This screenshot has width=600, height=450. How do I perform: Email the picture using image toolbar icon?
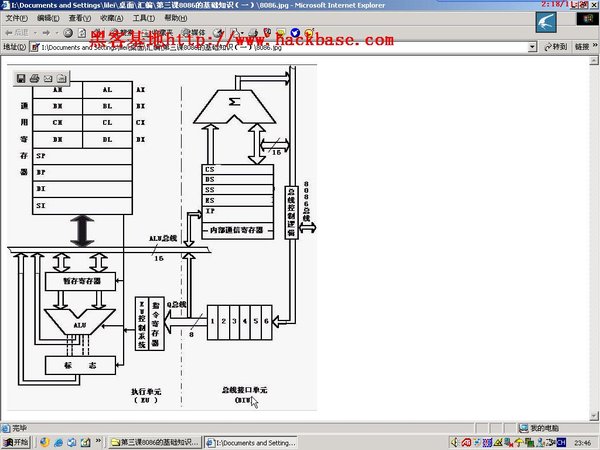(x=47, y=77)
